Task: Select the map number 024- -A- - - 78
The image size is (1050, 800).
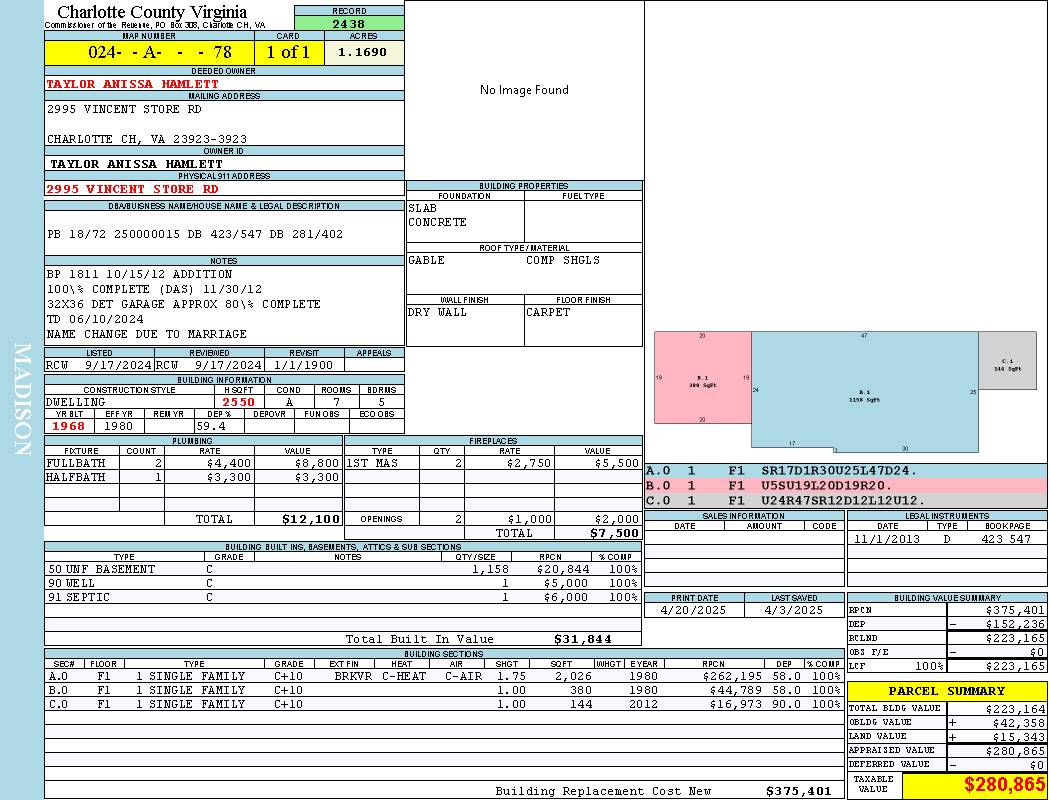Action: tap(160, 52)
